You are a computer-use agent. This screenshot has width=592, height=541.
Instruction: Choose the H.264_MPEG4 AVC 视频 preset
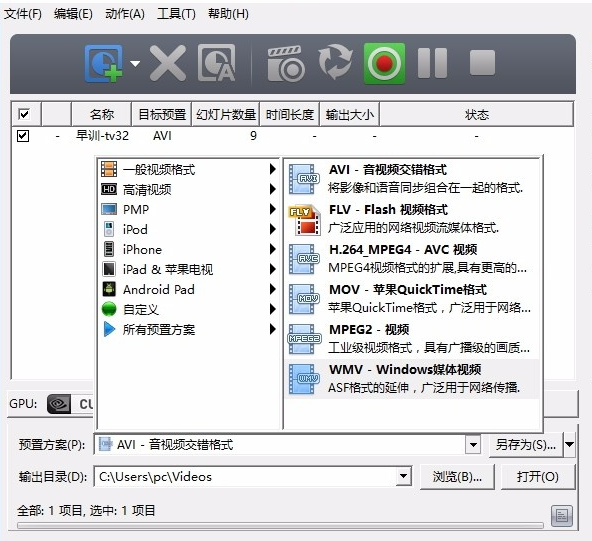pyautogui.click(x=412, y=259)
